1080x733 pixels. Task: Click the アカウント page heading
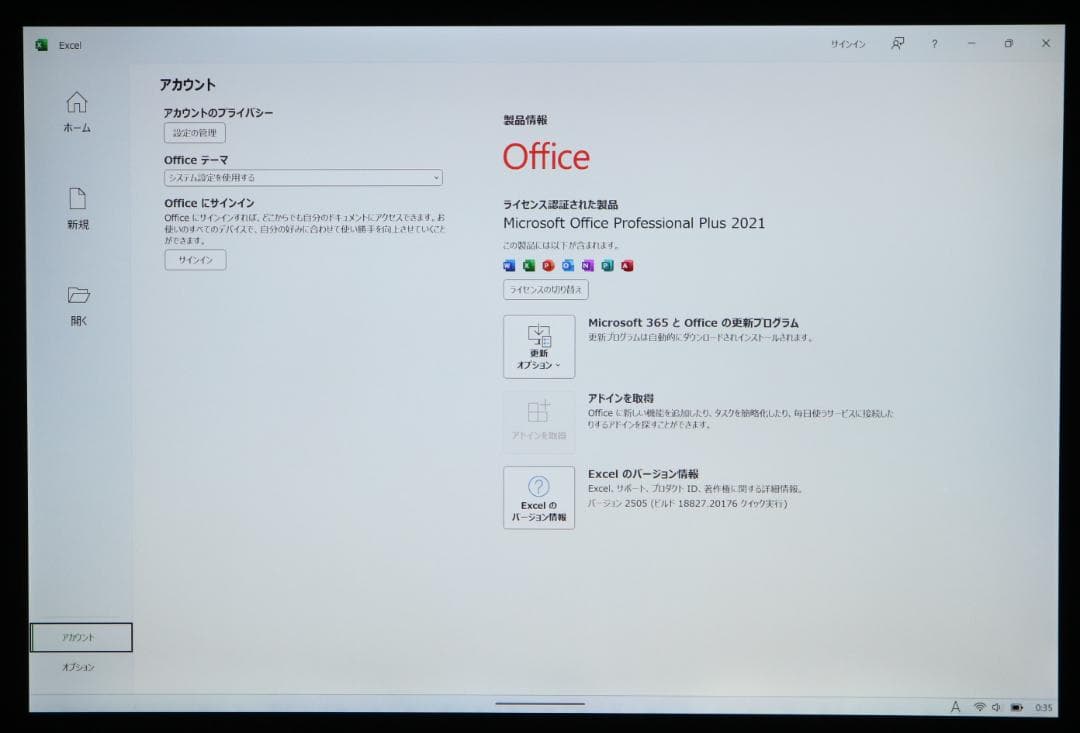pyautogui.click(x=187, y=85)
